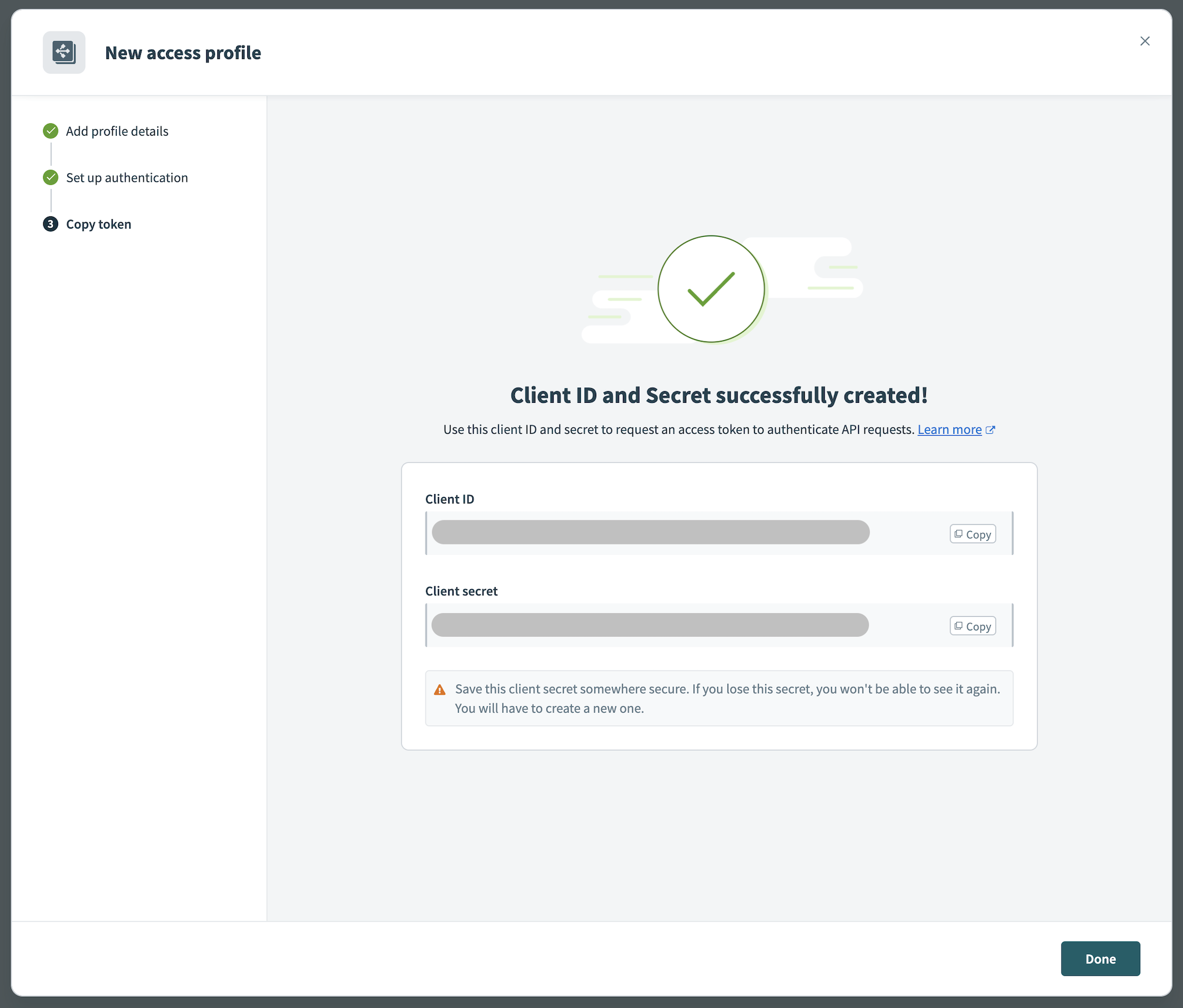Select the Set up authentication step

tap(127, 177)
